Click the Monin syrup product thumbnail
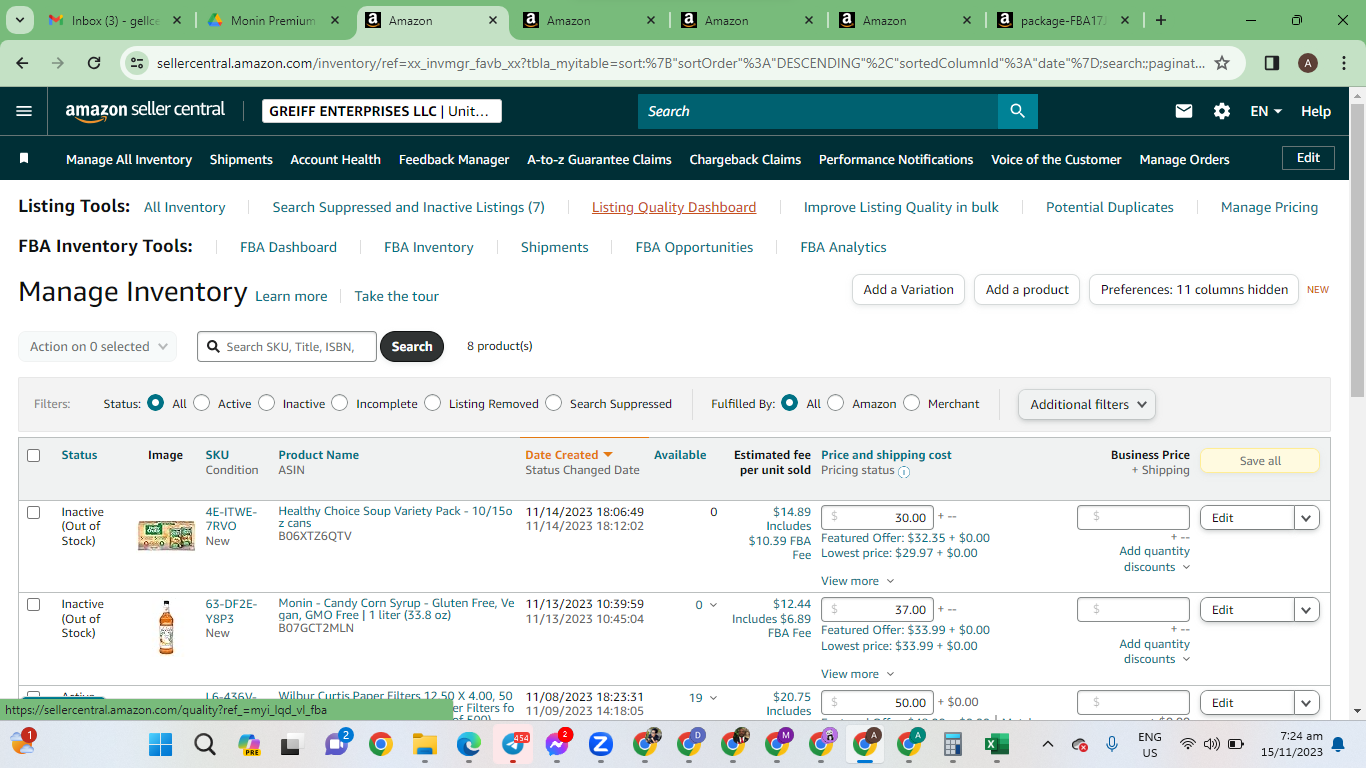The height and width of the screenshot is (768, 1366). pos(166,628)
